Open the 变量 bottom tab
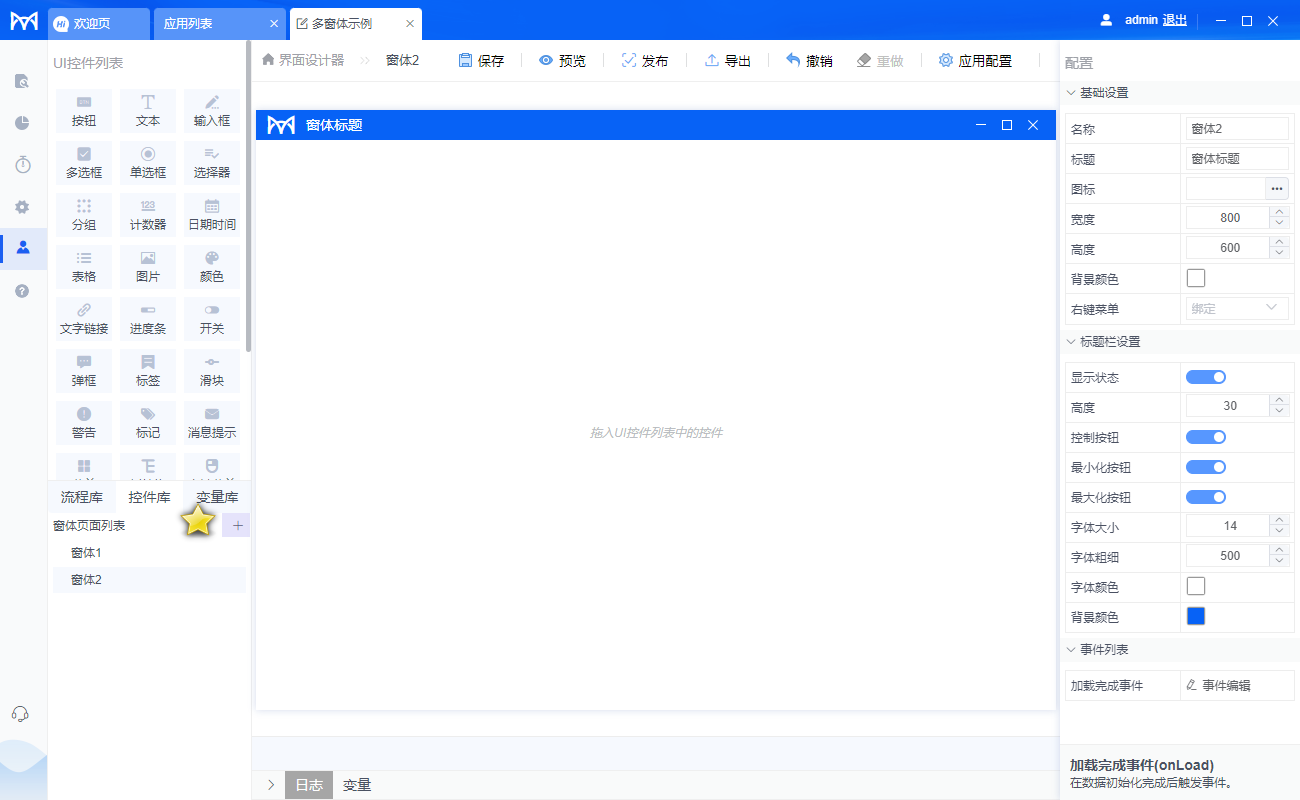Image resolution: width=1300 pixels, height=800 pixels. pos(357,785)
